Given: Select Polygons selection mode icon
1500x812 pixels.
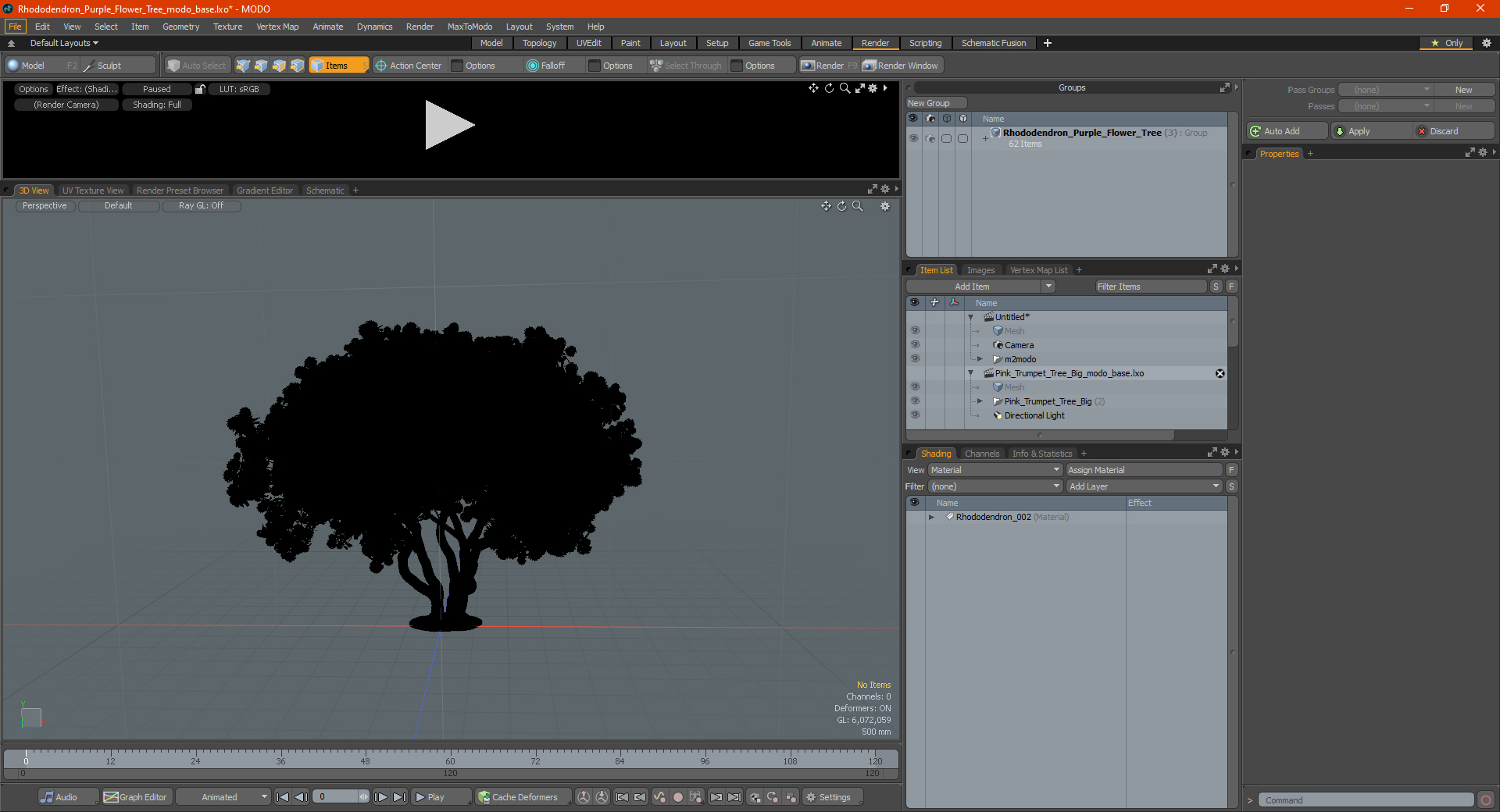Looking at the screenshot, I should tap(279, 66).
